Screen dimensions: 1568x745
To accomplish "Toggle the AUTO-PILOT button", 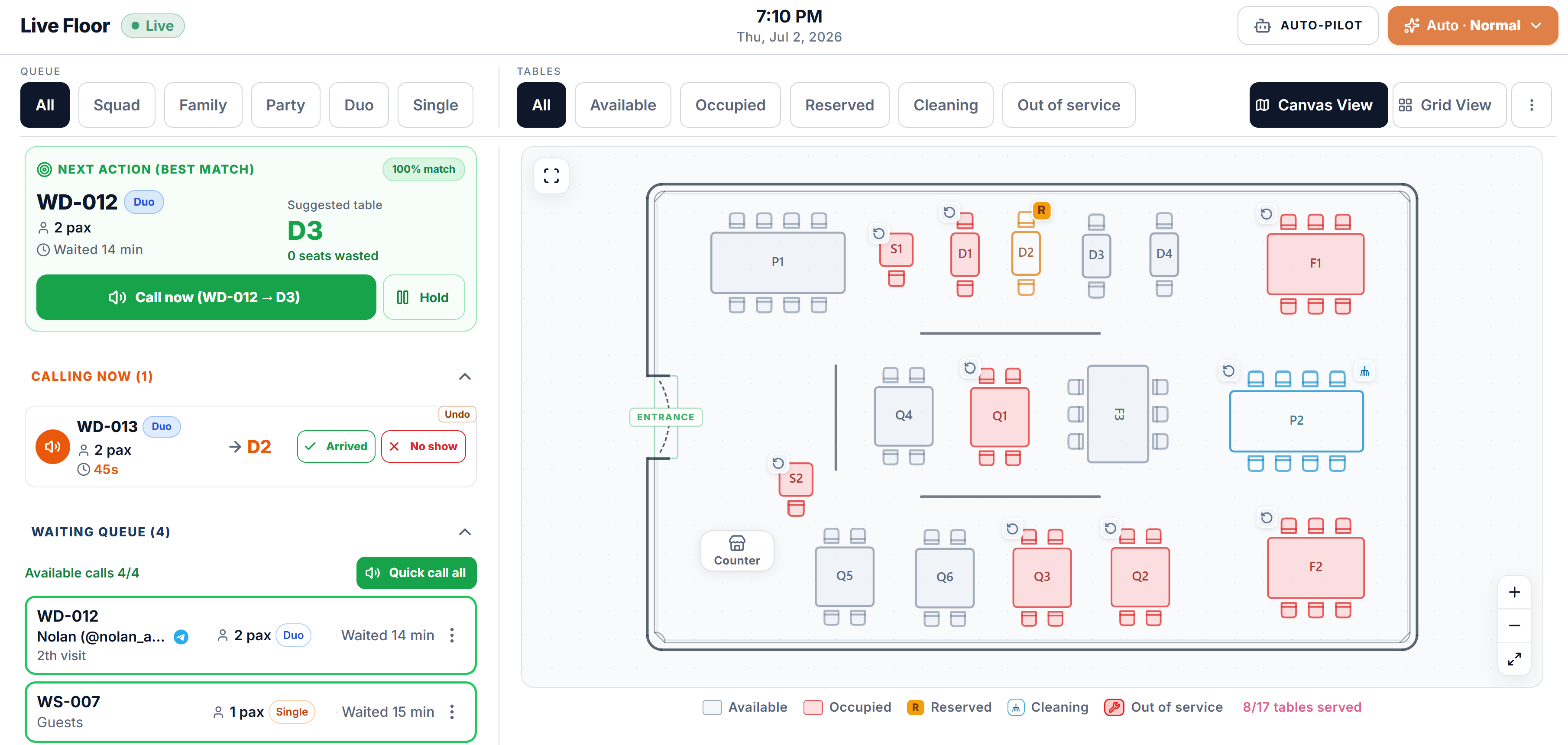I will point(1308,26).
